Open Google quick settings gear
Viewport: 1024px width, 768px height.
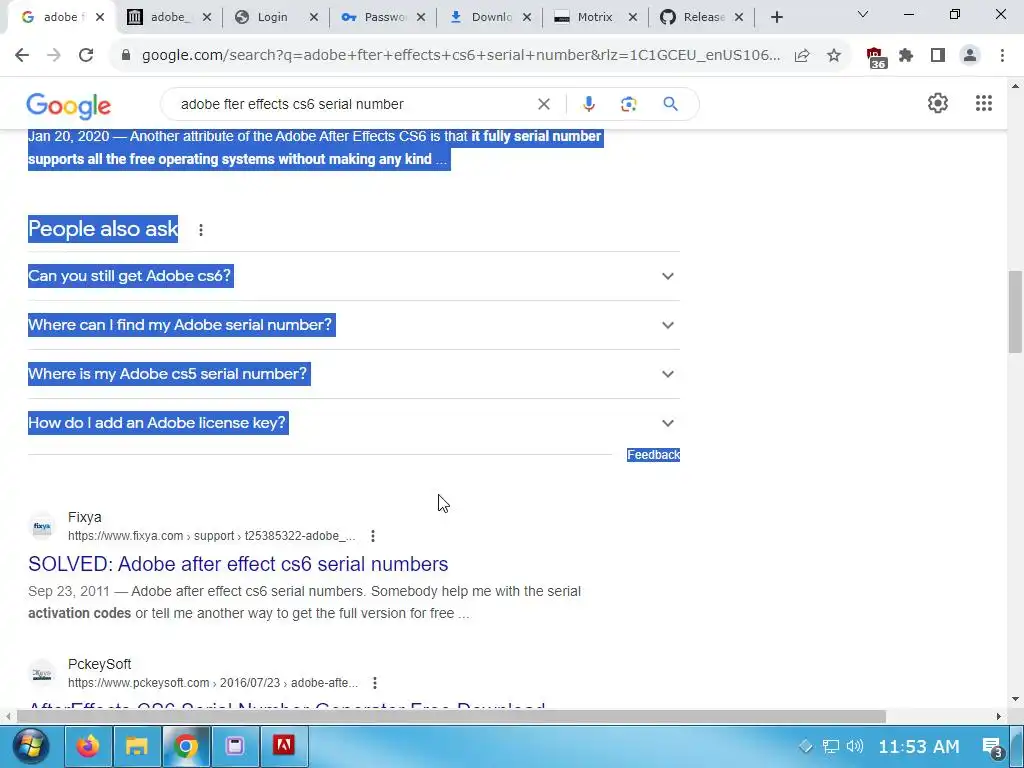coord(938,103)
